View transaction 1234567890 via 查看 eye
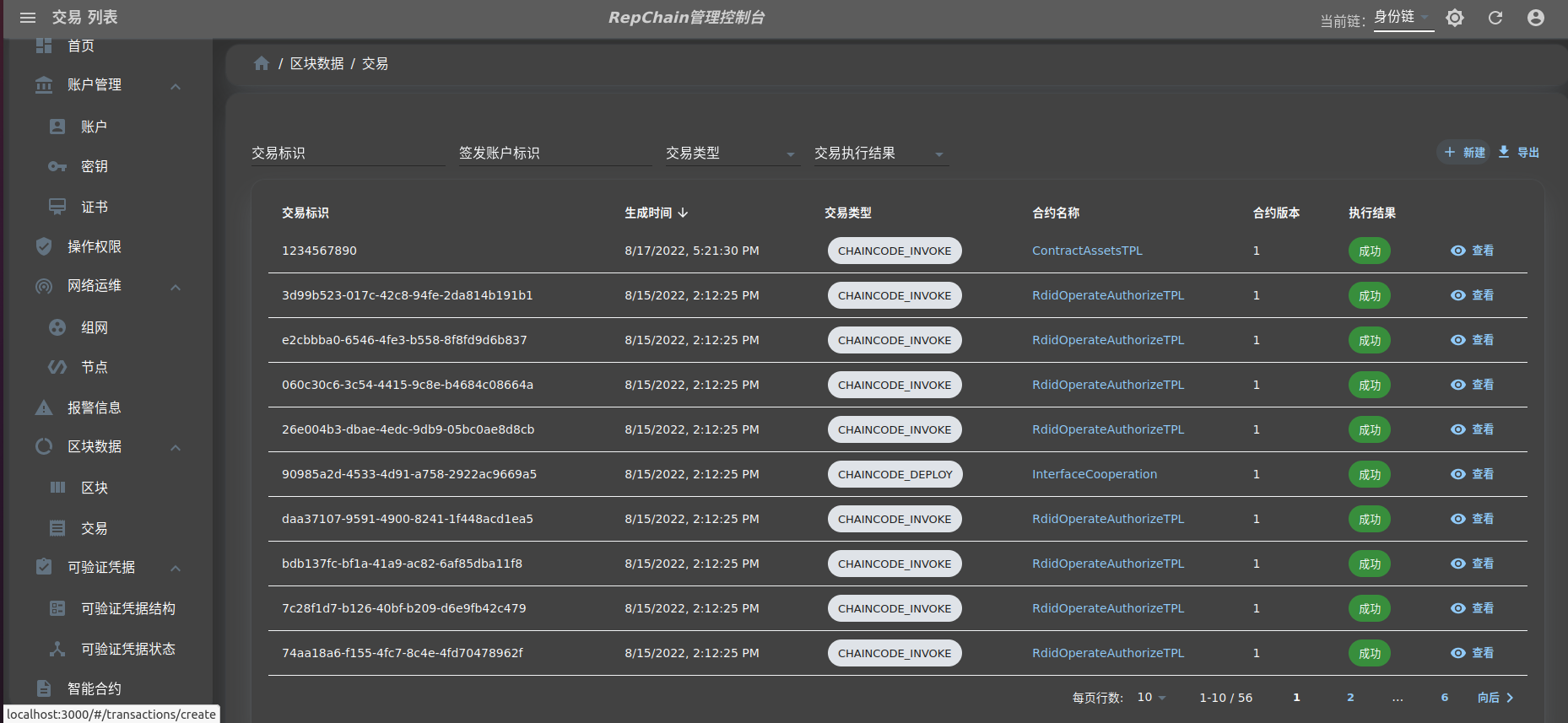1568x723 pixels. [1472, 251]
